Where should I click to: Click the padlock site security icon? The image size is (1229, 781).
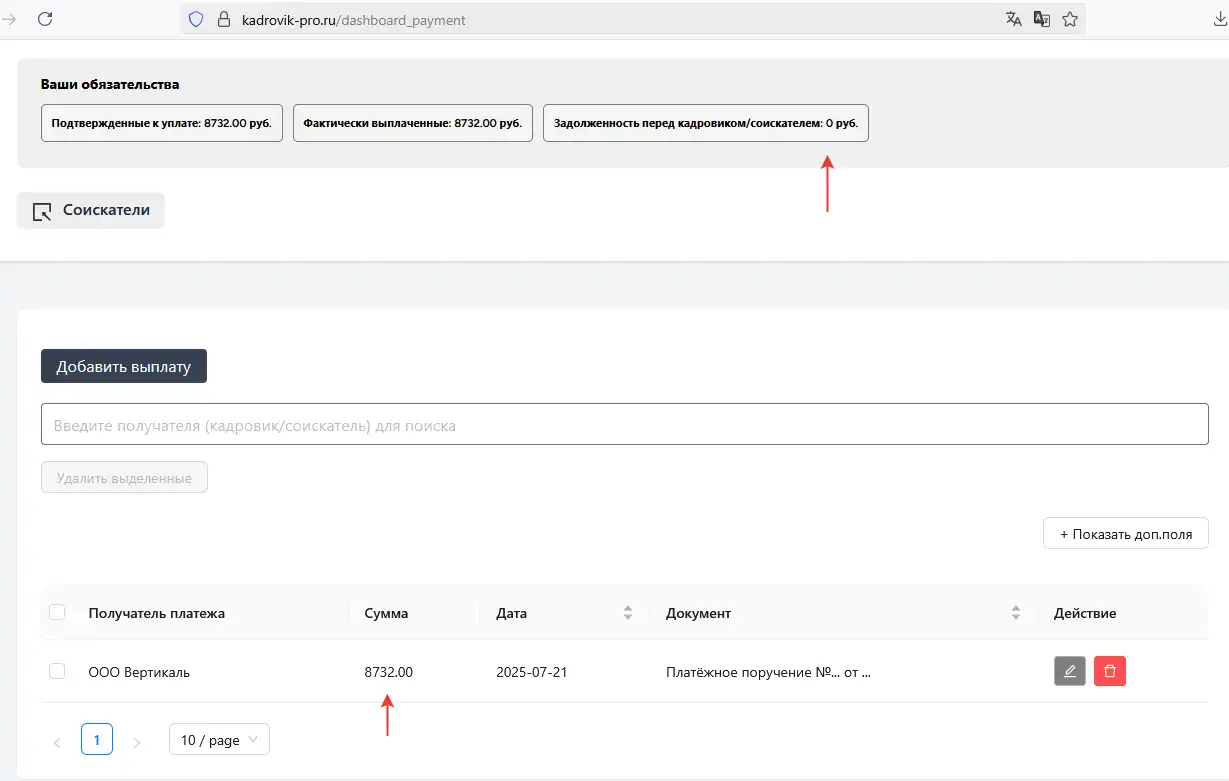[222, 19]
